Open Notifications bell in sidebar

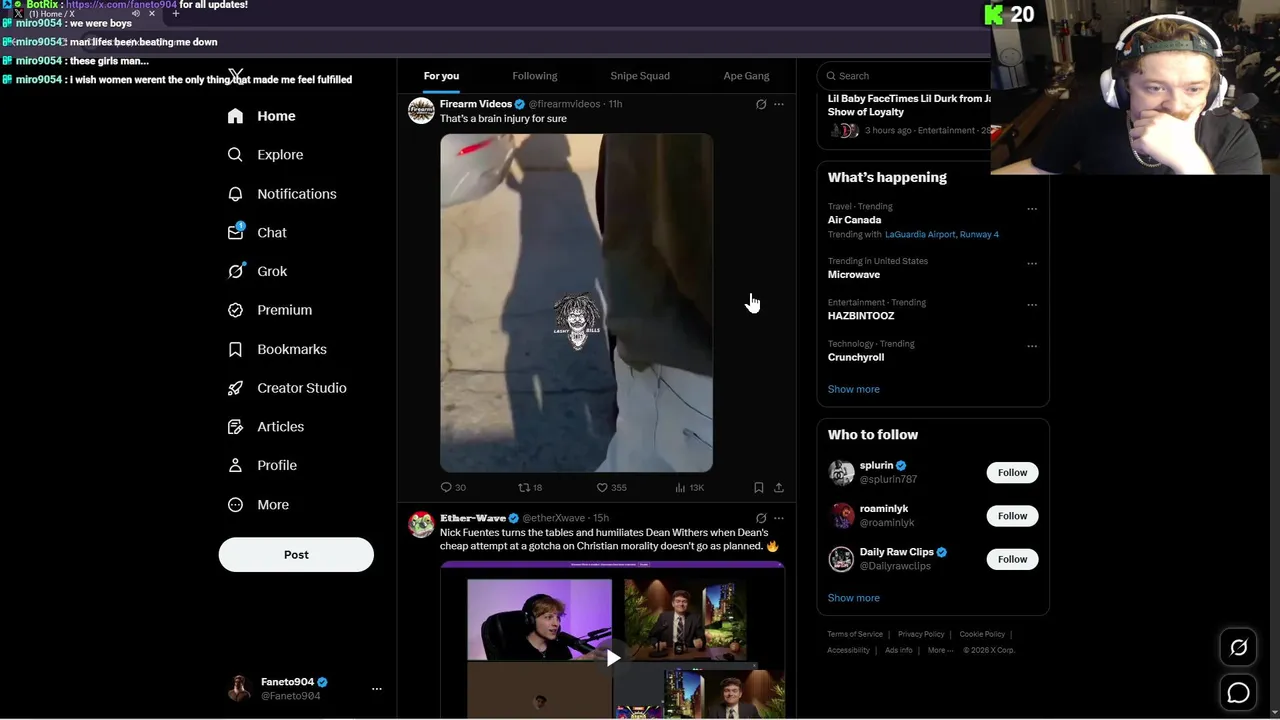tap(282, 194)
